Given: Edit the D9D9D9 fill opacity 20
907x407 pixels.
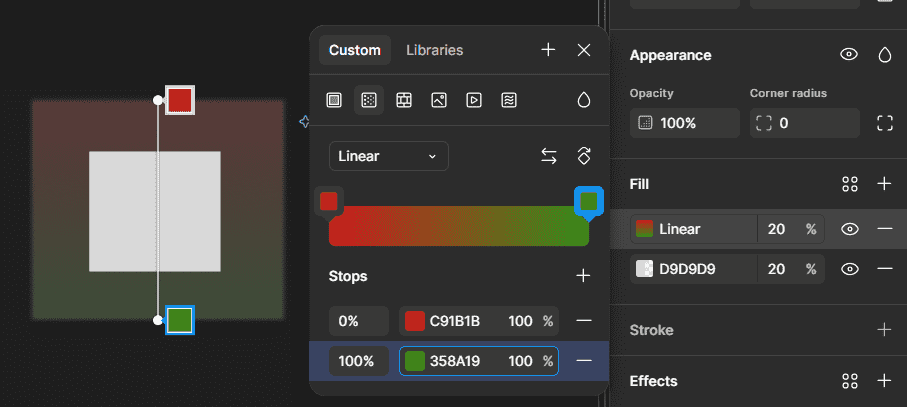Looking at the screenshot, I should click(x=776, y=269).
